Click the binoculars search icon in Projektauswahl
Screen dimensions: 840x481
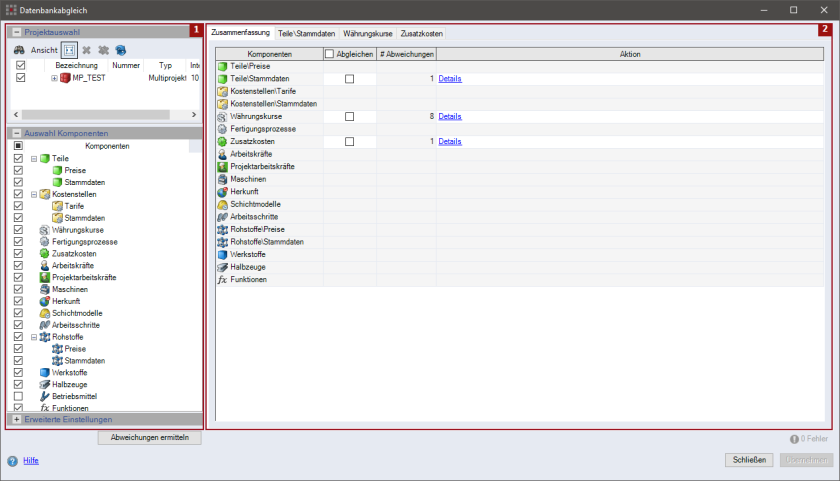(19, 50)
